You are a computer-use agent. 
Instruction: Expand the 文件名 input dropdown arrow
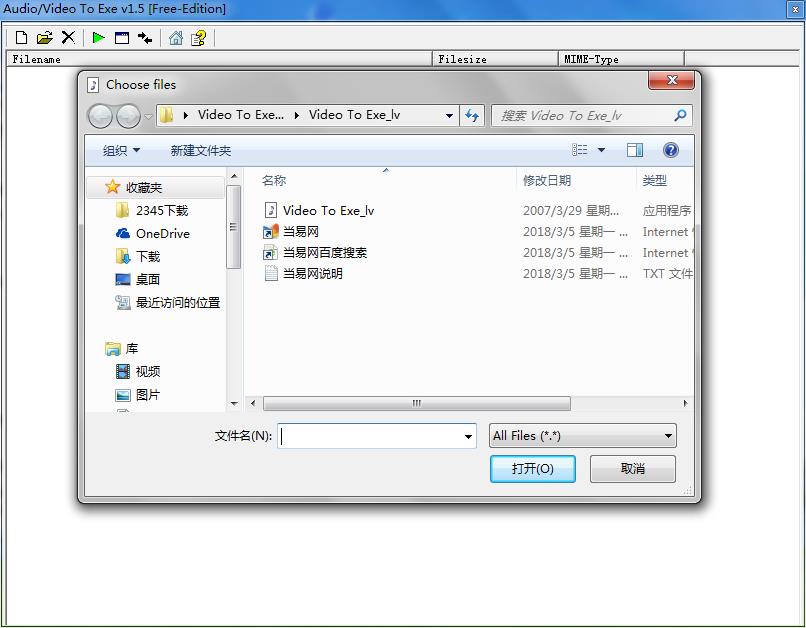pyautogui.click(x=467, y=435)
